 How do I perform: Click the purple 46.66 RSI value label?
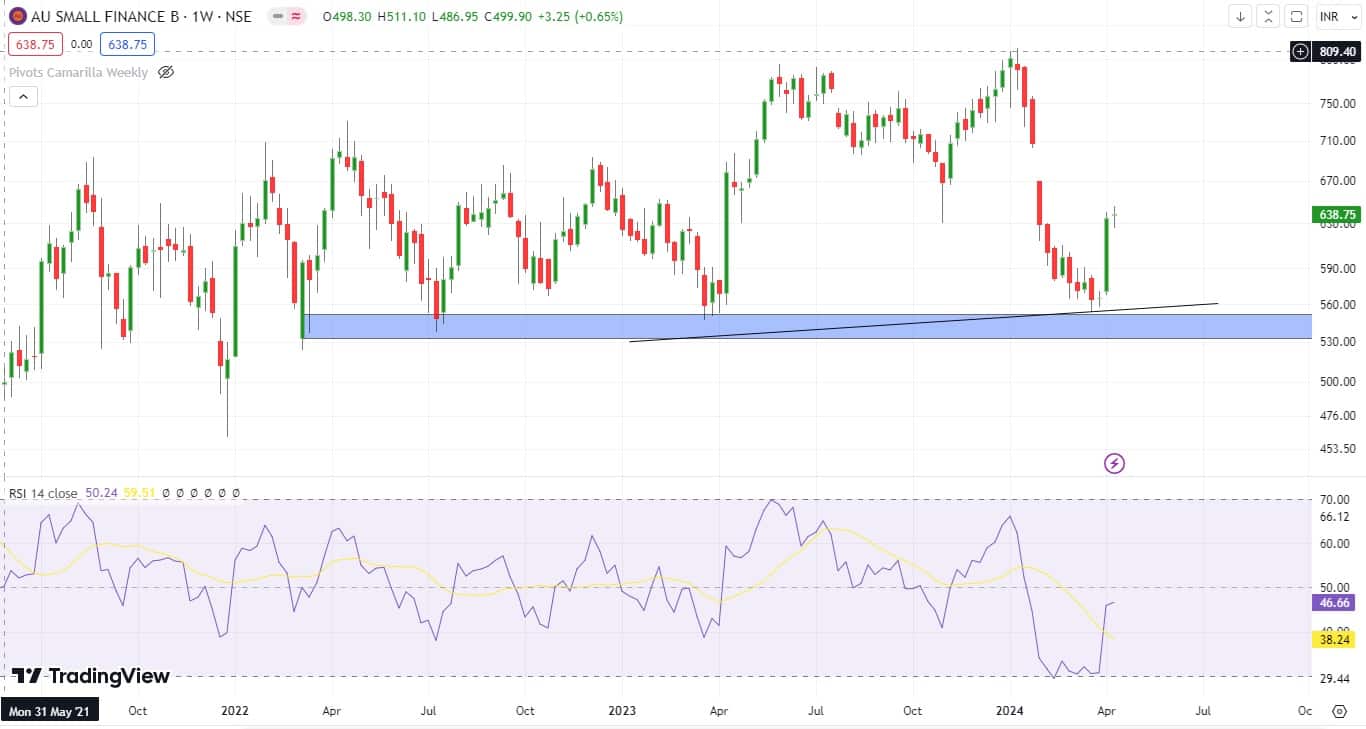(1336, 603)
